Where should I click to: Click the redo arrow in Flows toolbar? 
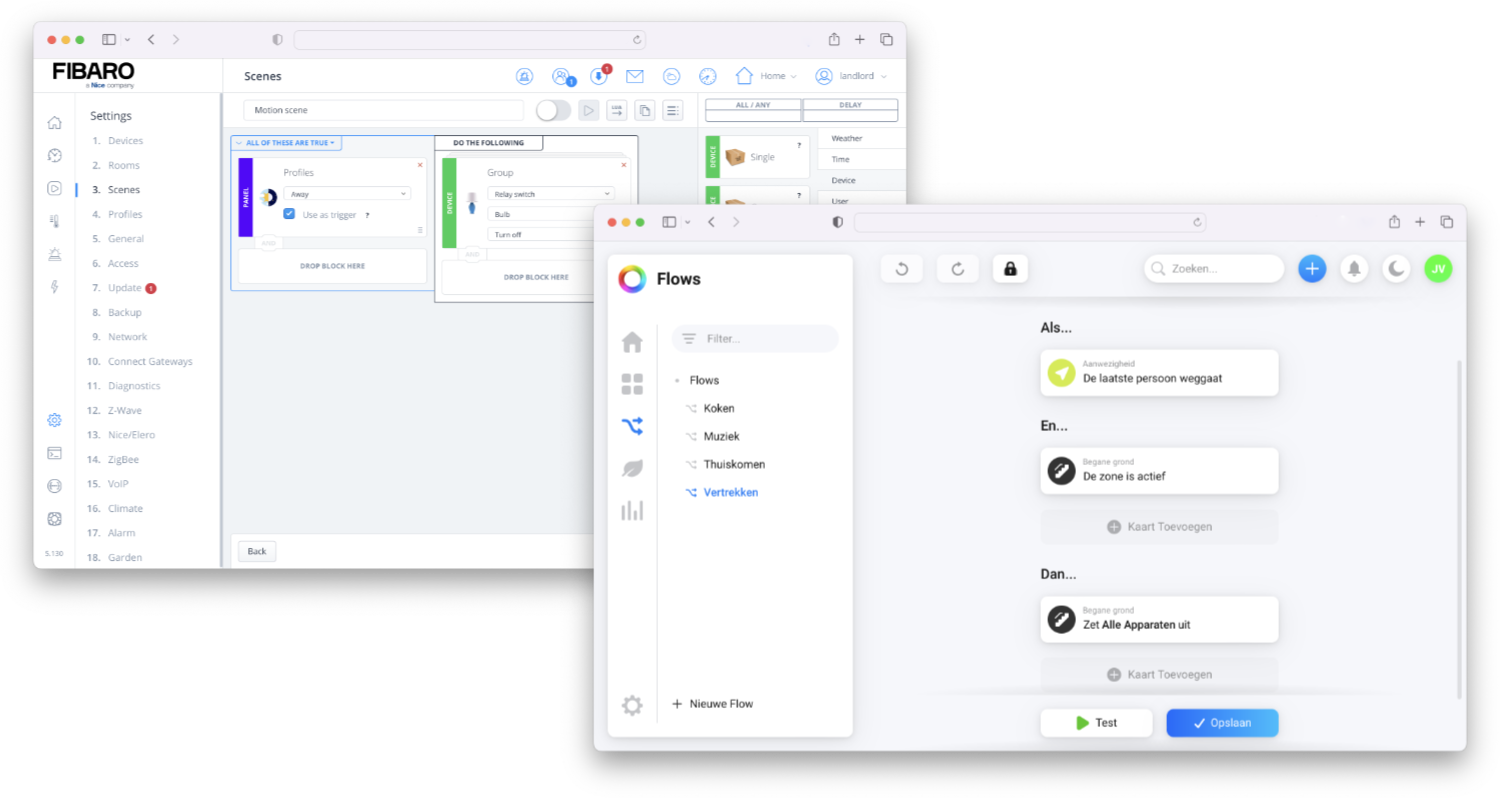point(957,268)
